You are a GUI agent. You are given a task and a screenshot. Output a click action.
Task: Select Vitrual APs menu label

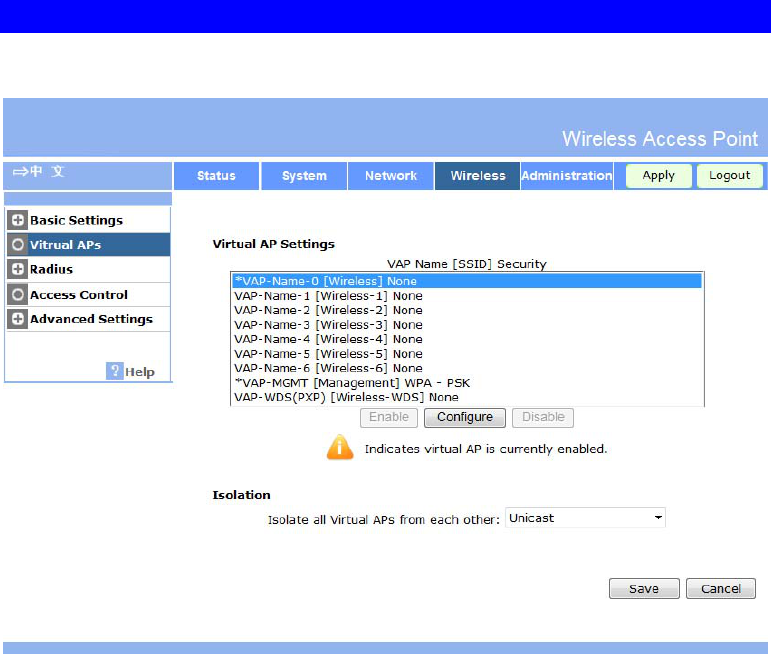click(x=65, y=245)
